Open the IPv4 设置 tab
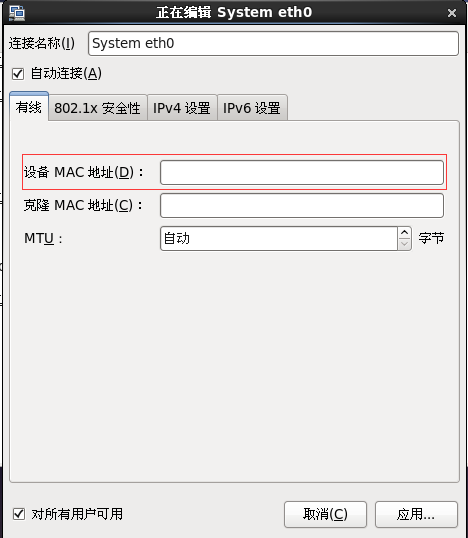468x538 pixels. click(182, 108)
